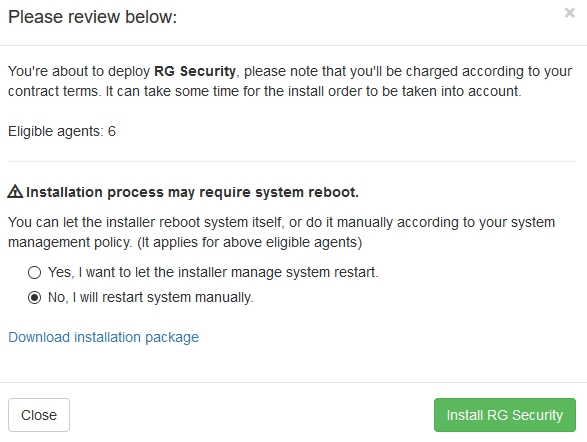The width and height of the screenshot is (587, 442).
Task: Click the "(It applies for above eligible agents)" note
Action: click(249, 242)
